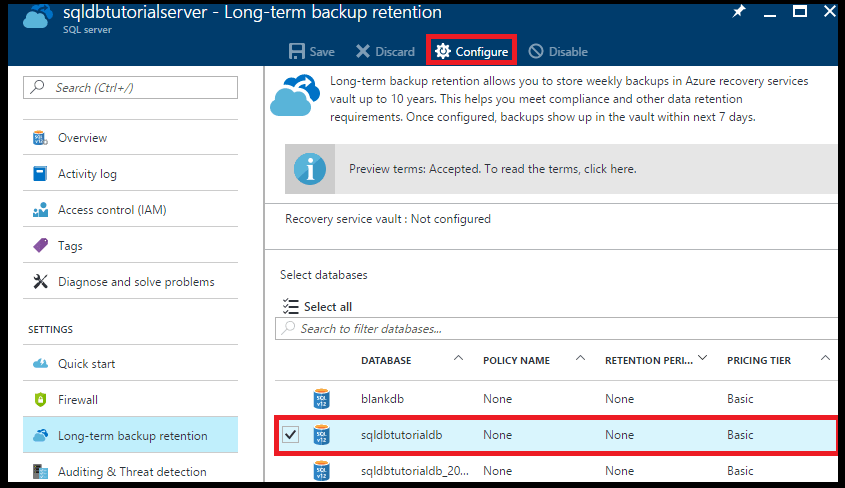
Task: Click the Activity log book icon
Action: pos(40,173)
